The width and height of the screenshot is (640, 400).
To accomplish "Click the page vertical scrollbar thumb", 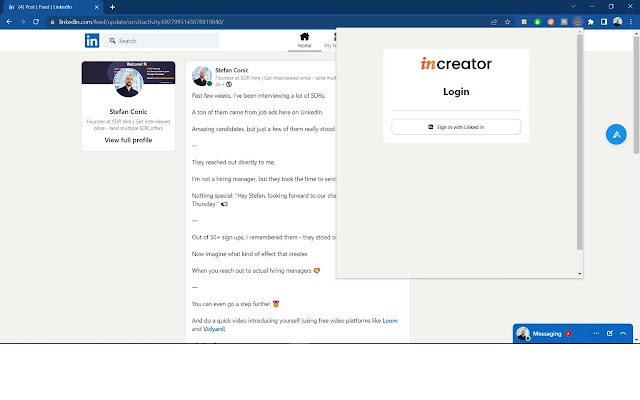I will 636,95.
